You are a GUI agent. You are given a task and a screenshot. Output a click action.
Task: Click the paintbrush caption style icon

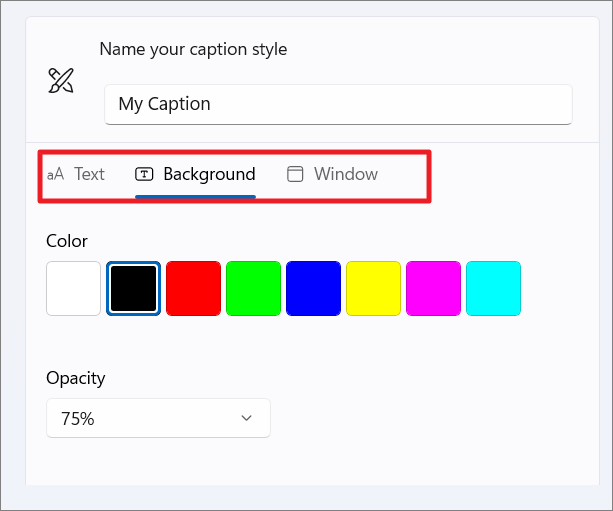click(x=61, y=81)
